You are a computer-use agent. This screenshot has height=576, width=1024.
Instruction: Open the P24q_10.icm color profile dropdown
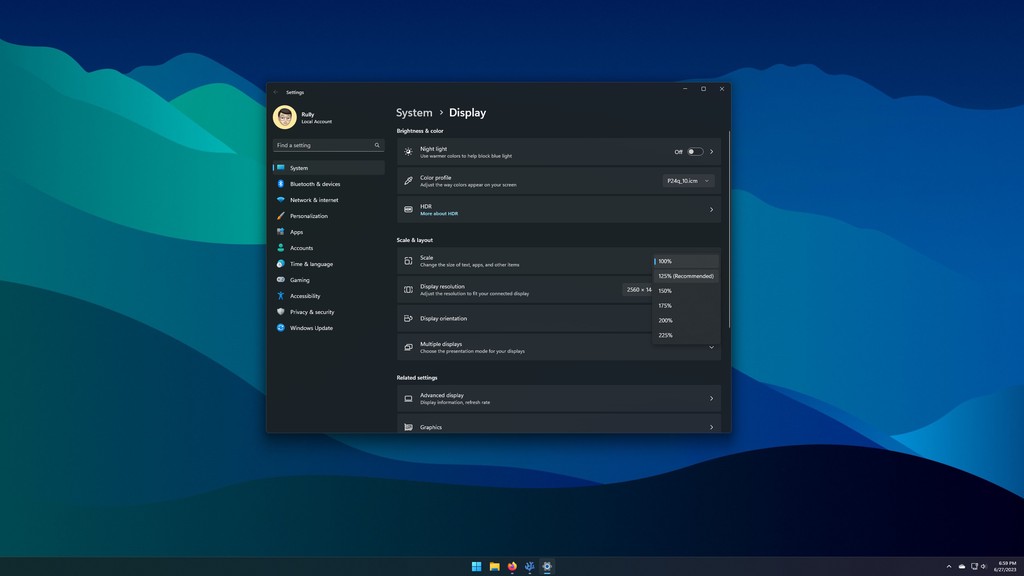pos(686,180)
